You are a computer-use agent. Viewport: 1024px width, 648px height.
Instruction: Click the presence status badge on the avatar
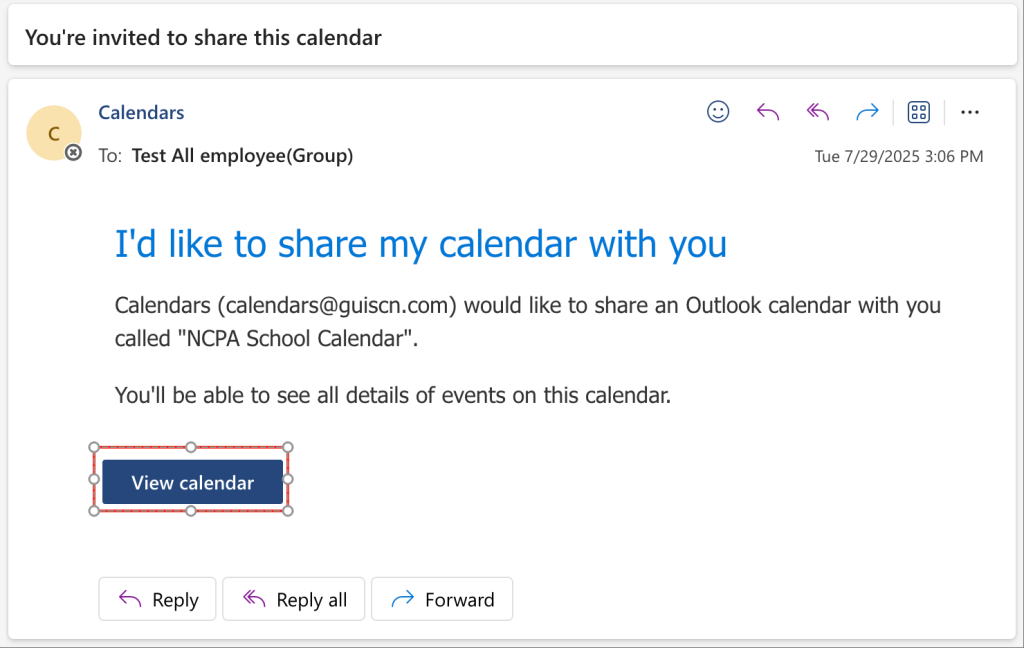tap(73, 152)
